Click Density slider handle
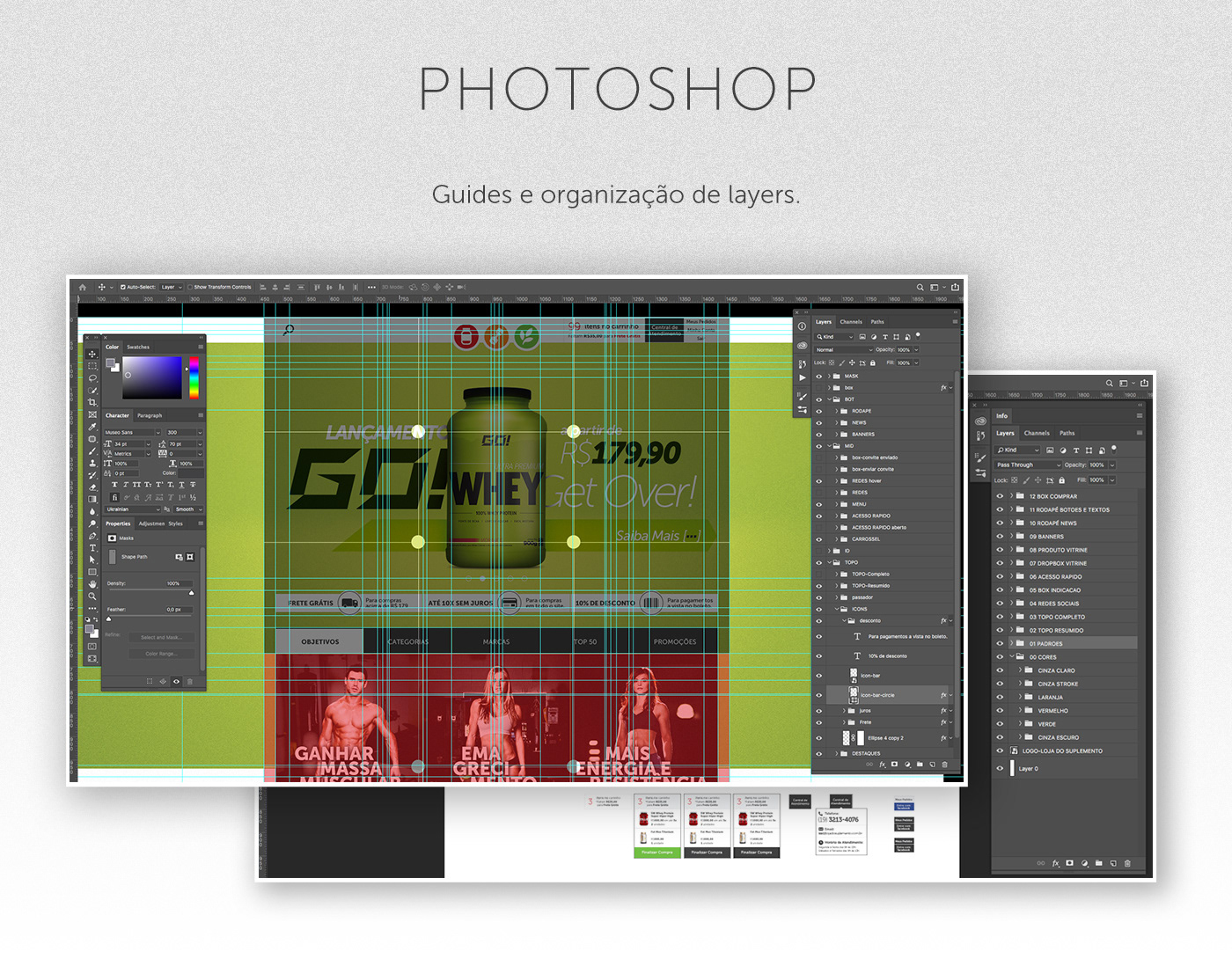The height and width of the screenshot is (959, 1232). pyautogui.click(x=192, y=593)
